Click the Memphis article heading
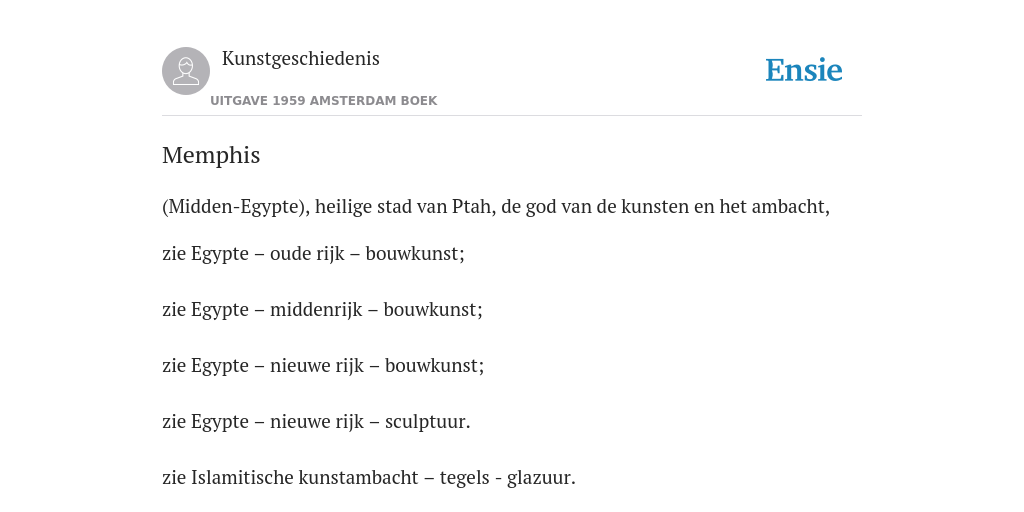This screenshot has width=1024, height=512. point(211,155)
